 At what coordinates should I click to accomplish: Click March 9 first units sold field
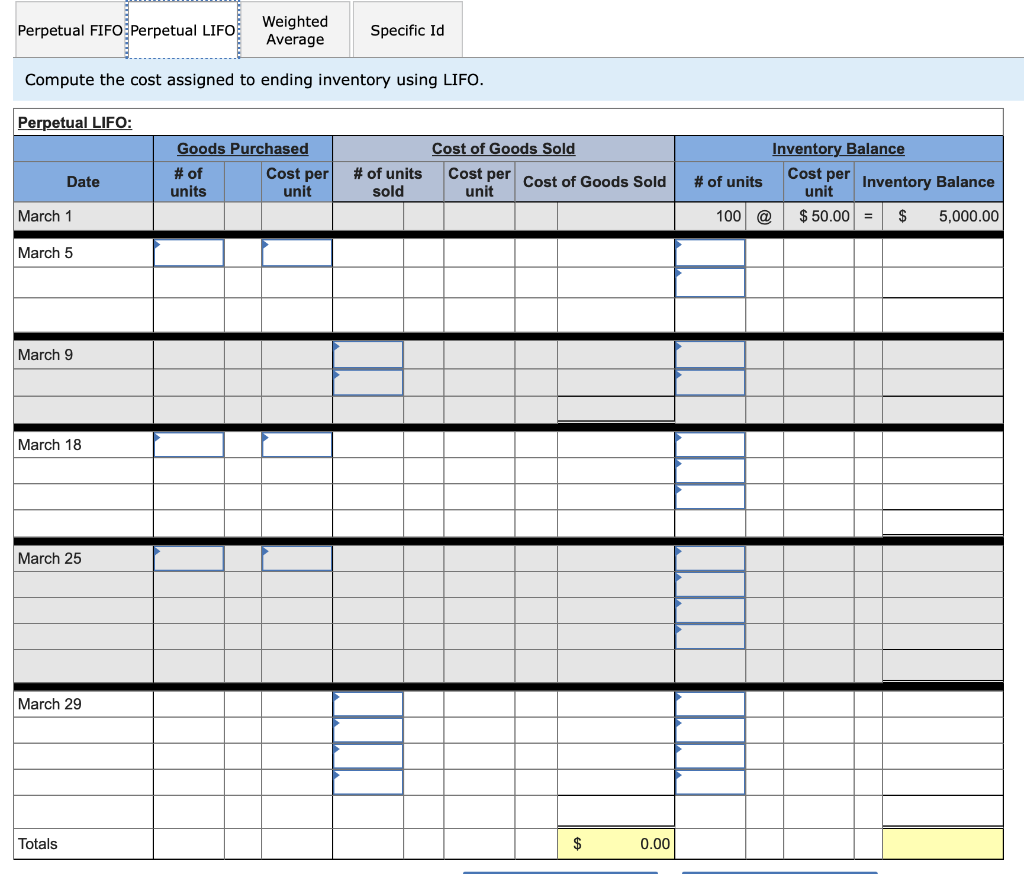coord(368,355)
